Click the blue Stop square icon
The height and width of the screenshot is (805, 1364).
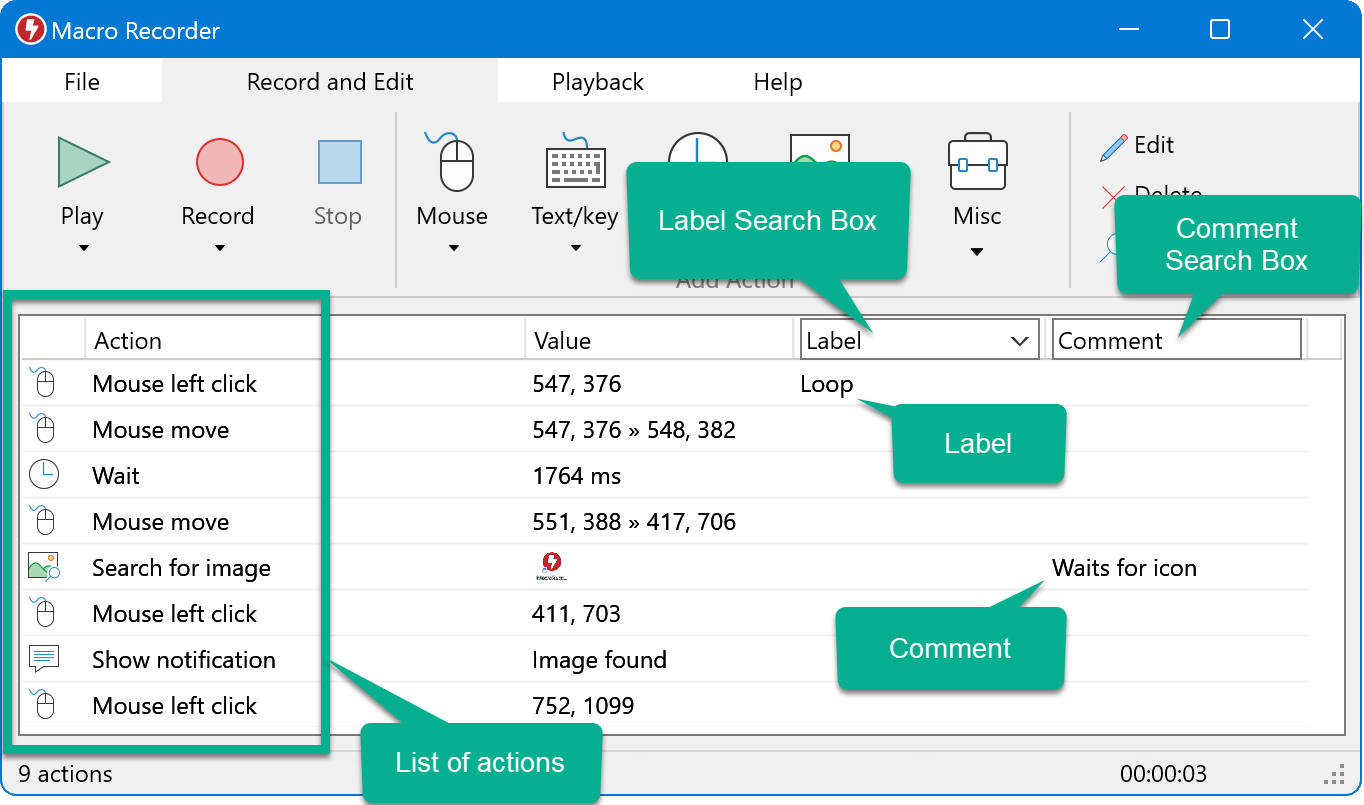coord(339,162)
